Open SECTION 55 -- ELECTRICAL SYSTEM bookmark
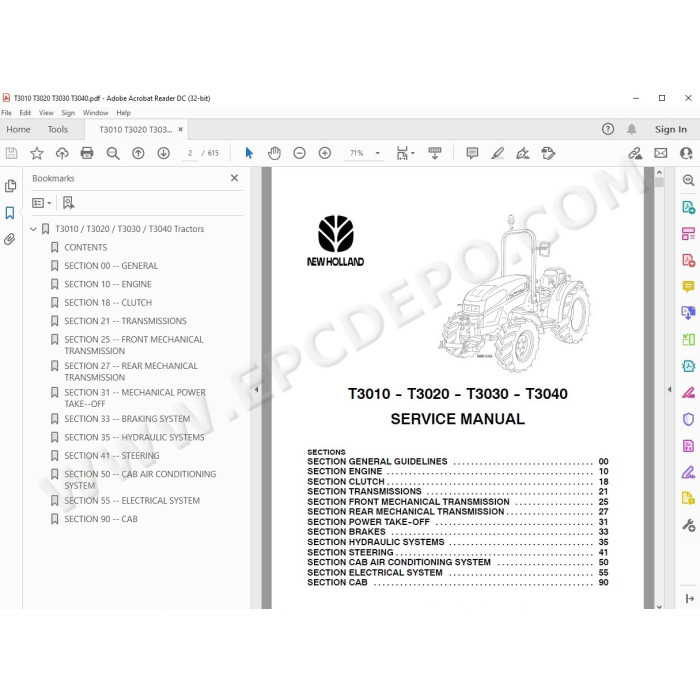700x700 pixels. [x=132, y=500]
